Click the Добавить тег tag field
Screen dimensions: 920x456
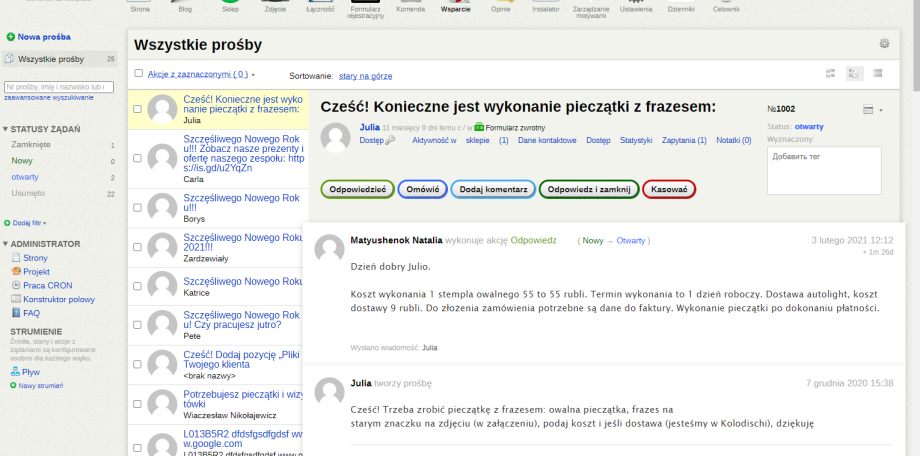[824, 170]
